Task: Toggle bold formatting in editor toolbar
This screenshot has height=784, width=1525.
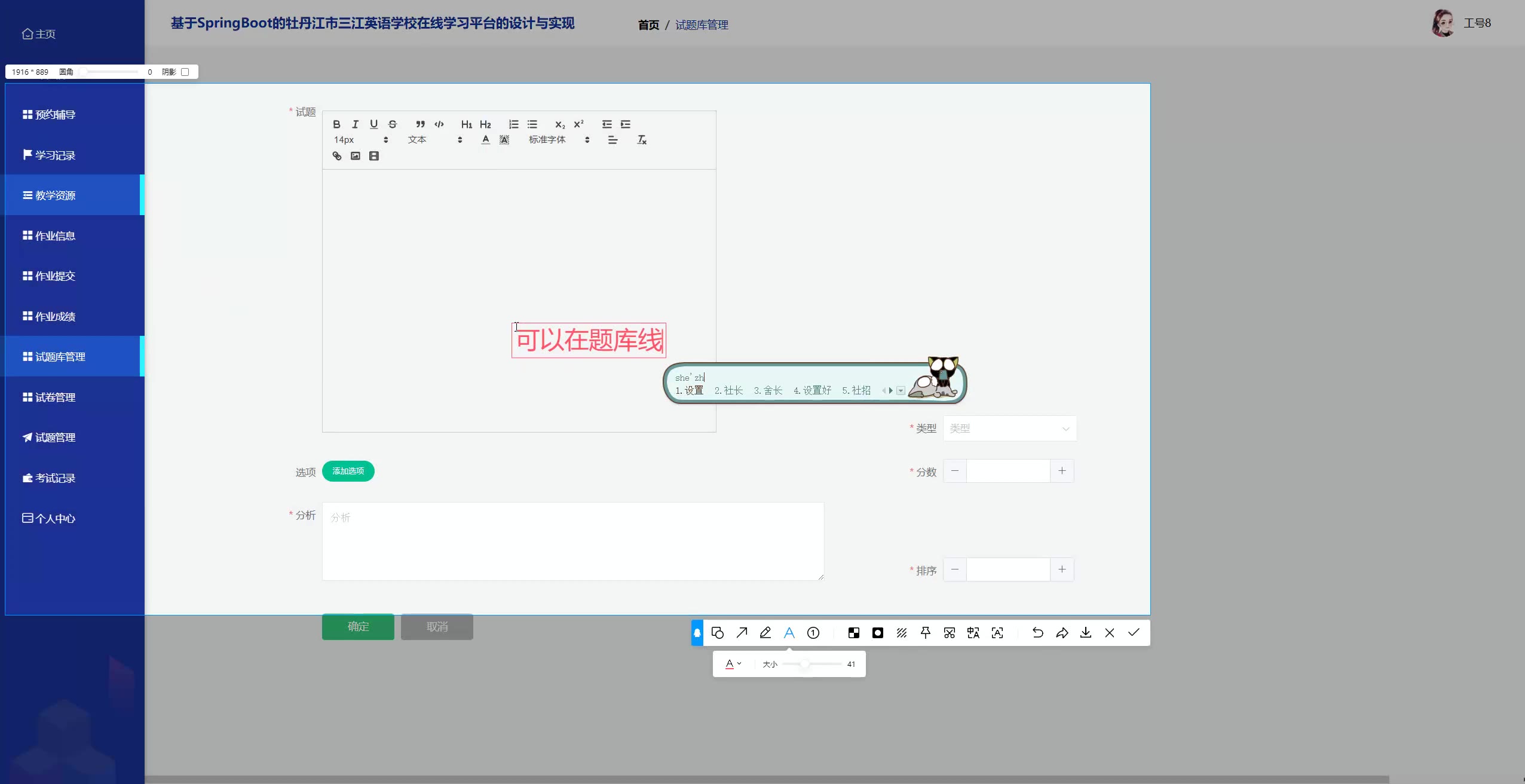Action: pyautogui.click(x=336, y=124)
